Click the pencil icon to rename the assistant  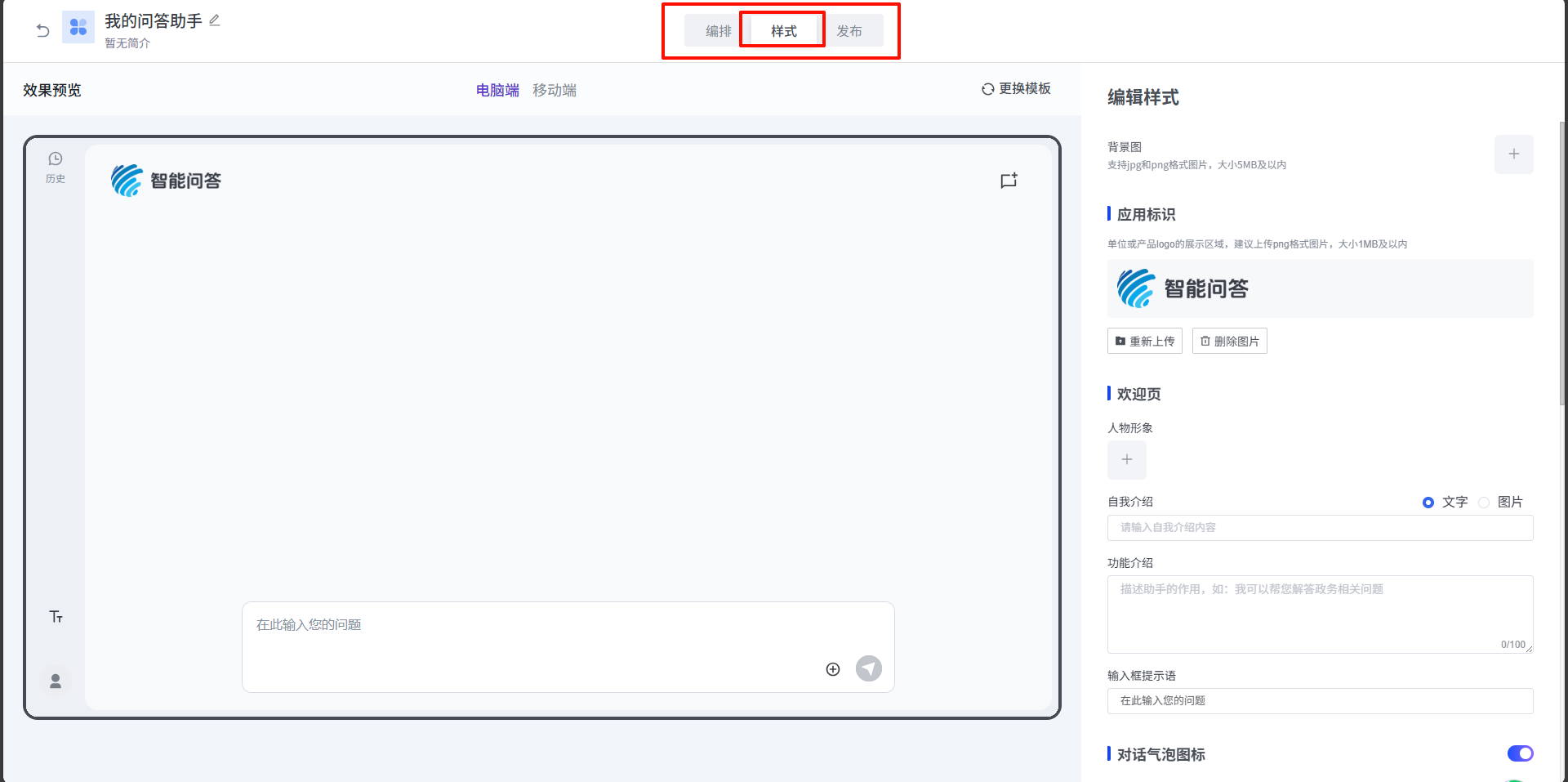click(215, 20)
